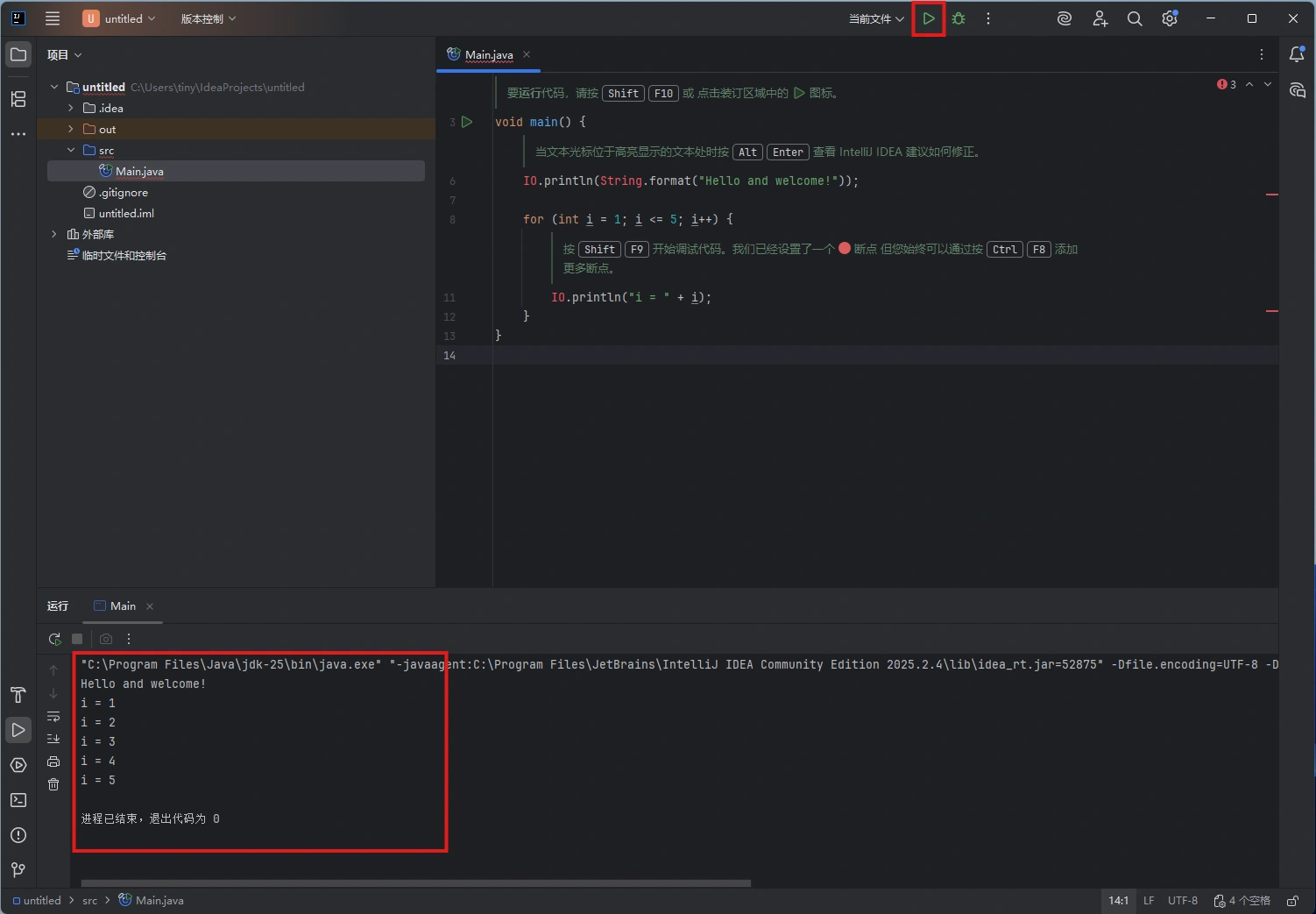1316x914 pixels.
Task: Click the UTF-8 encoding in status bar
Action: point(1182,900)
